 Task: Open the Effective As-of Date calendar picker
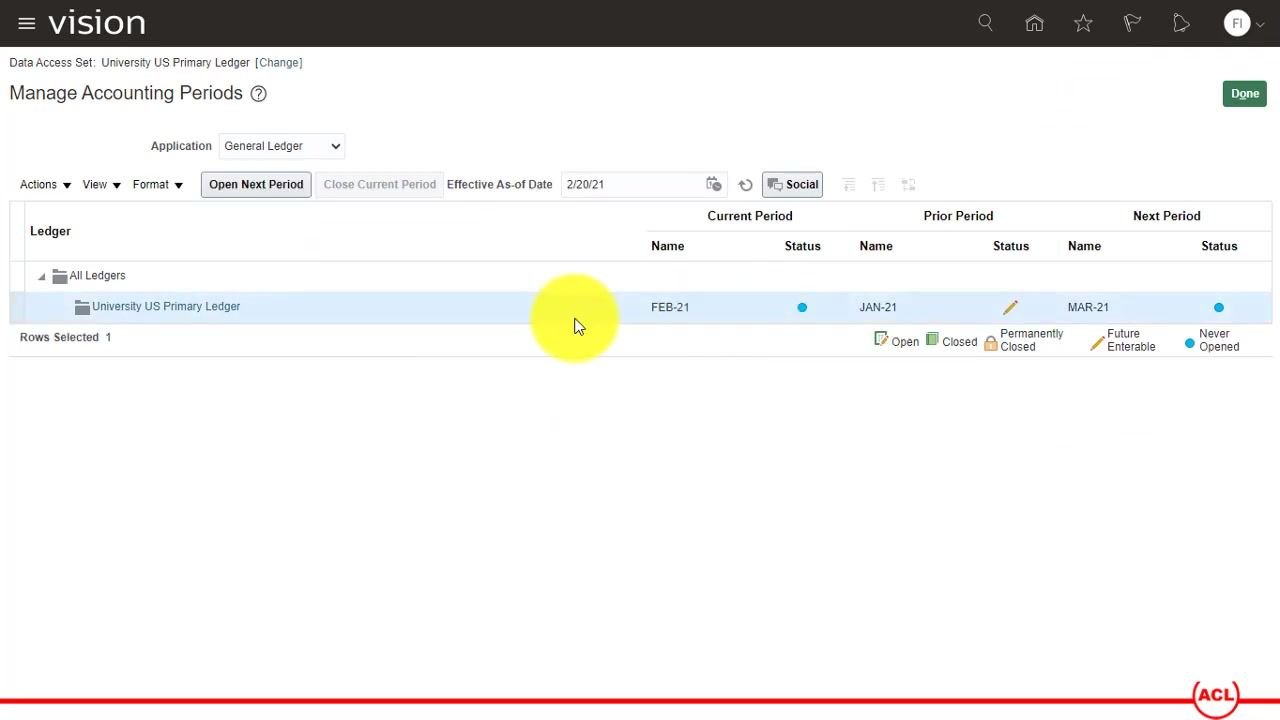(x=713, y=184)
